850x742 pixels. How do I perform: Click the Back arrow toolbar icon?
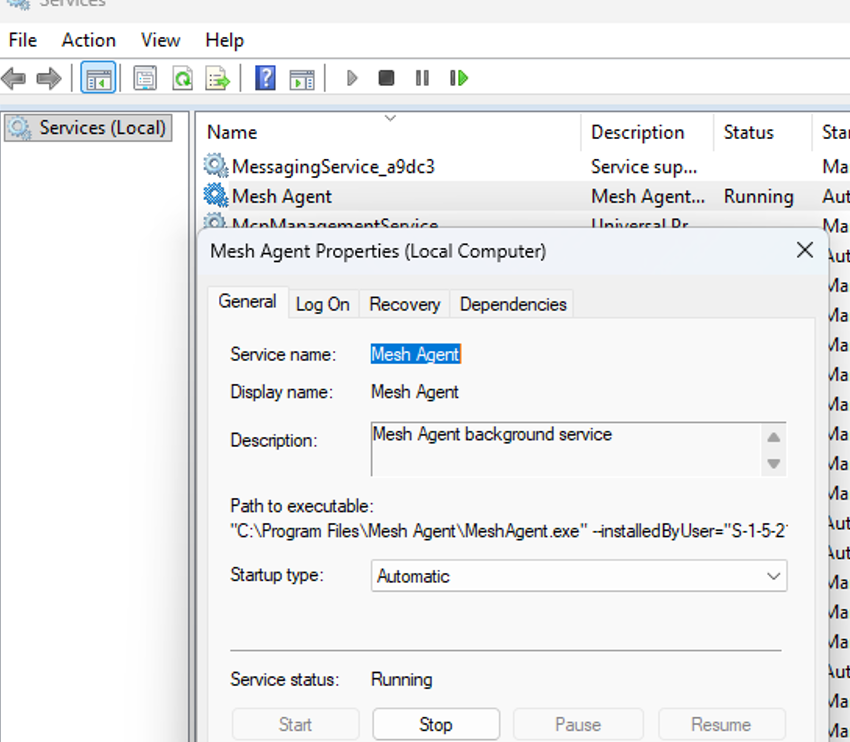tap(14, 79)
